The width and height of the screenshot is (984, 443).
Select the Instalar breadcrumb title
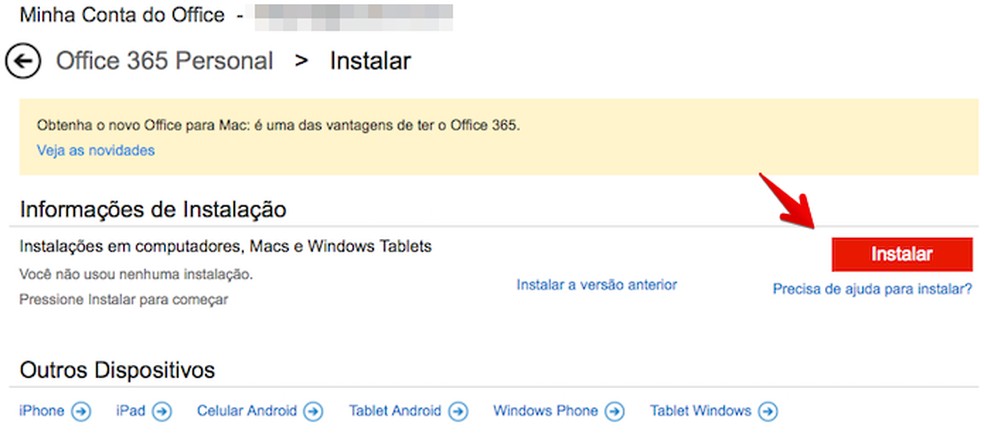370,61
